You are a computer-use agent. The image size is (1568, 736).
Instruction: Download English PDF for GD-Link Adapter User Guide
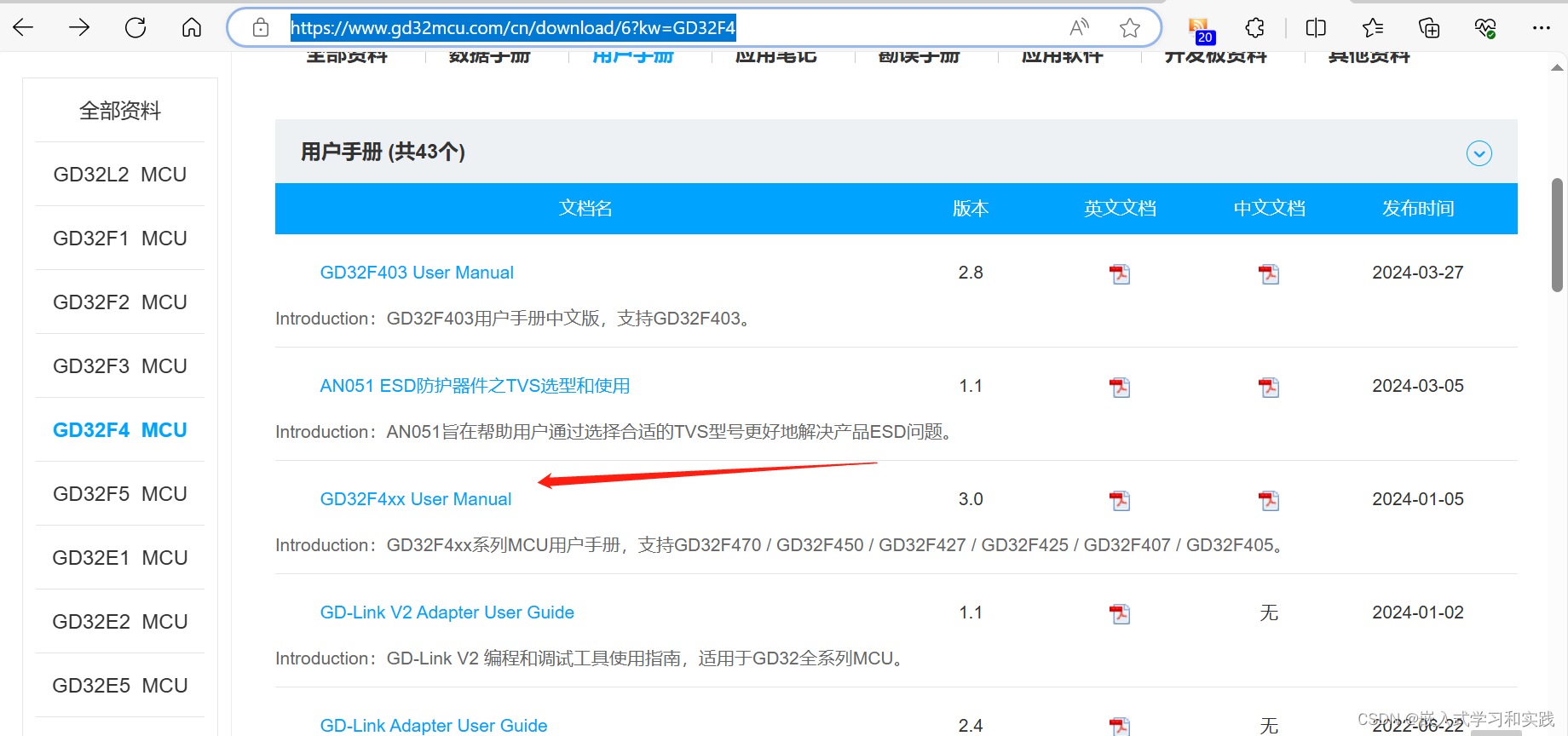(1120, 726)
